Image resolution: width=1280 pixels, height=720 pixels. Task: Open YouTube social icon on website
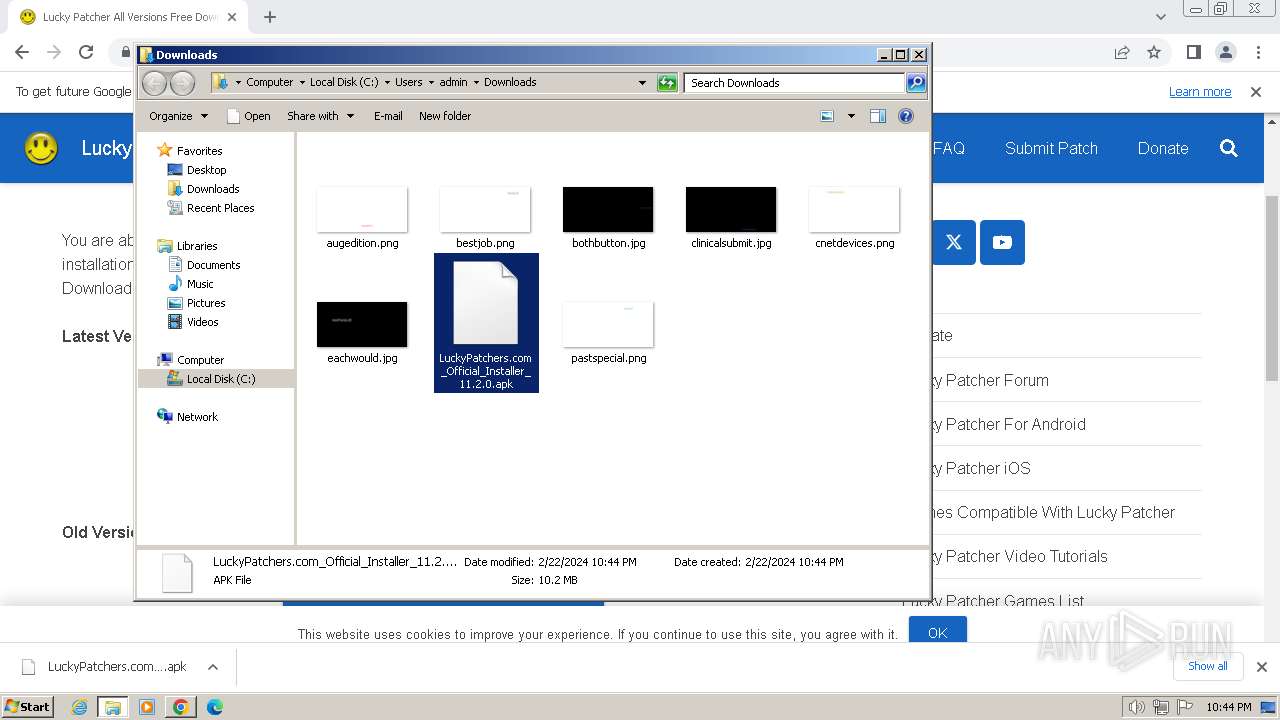1002,242
